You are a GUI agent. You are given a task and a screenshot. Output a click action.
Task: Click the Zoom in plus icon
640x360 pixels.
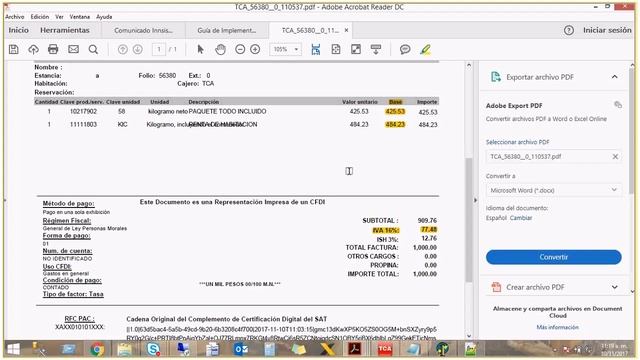[255, 49]
